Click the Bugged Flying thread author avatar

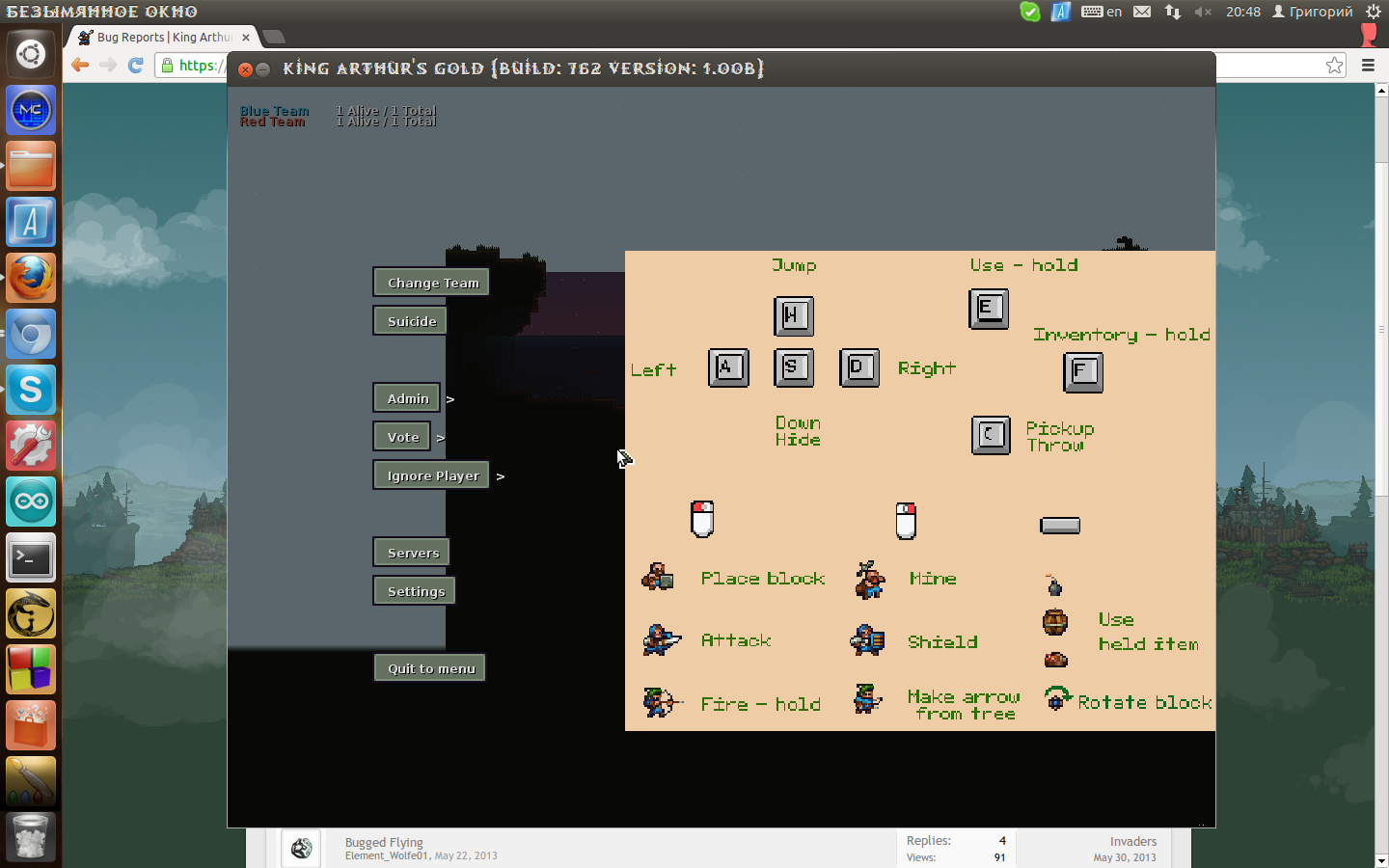tap(301, 848)
